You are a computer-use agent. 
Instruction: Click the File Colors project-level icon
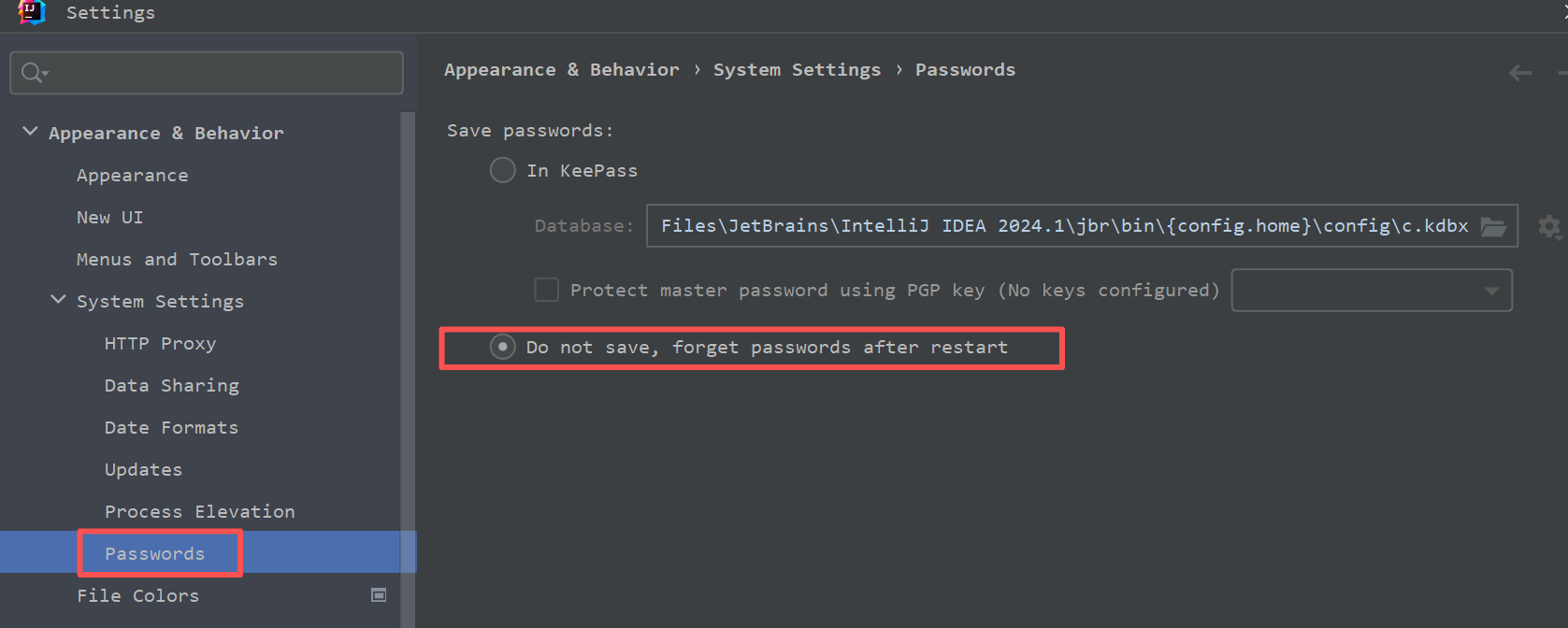pos(379,595)
